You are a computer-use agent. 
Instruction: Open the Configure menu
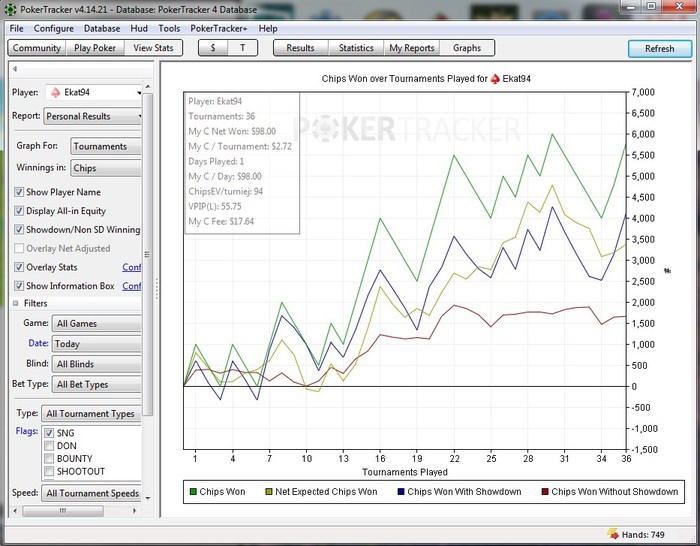tap(54, 28)
